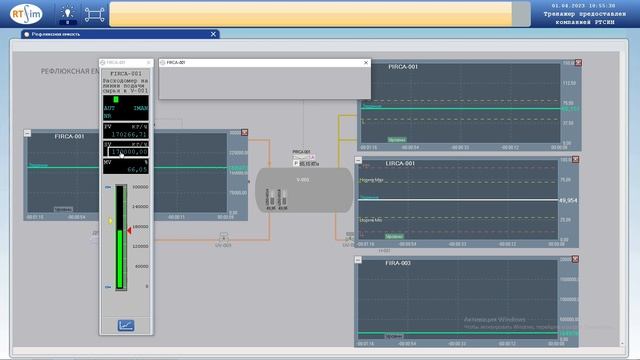This screenshot has width=640, height=360.
Task: Click the yellow alarm message banner
Action: [x=311, y=14]
